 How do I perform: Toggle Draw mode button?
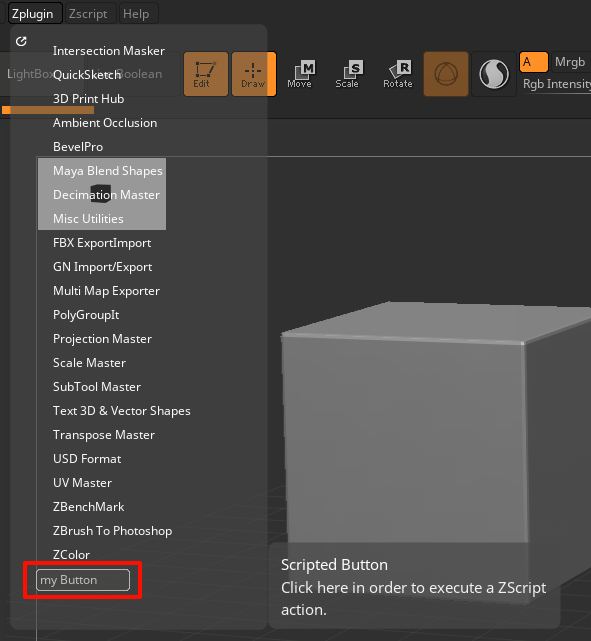pos(253,74)
